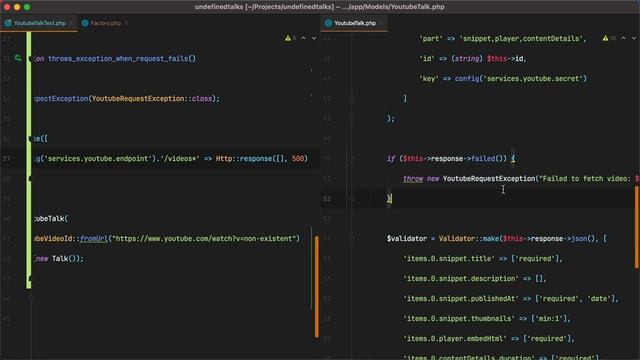The width and height of the screenshot is (640, 360).
Task: Run the throws_exception_when_request_fails test from gutter
Action: pyautogui.click(x=18, y=58)
